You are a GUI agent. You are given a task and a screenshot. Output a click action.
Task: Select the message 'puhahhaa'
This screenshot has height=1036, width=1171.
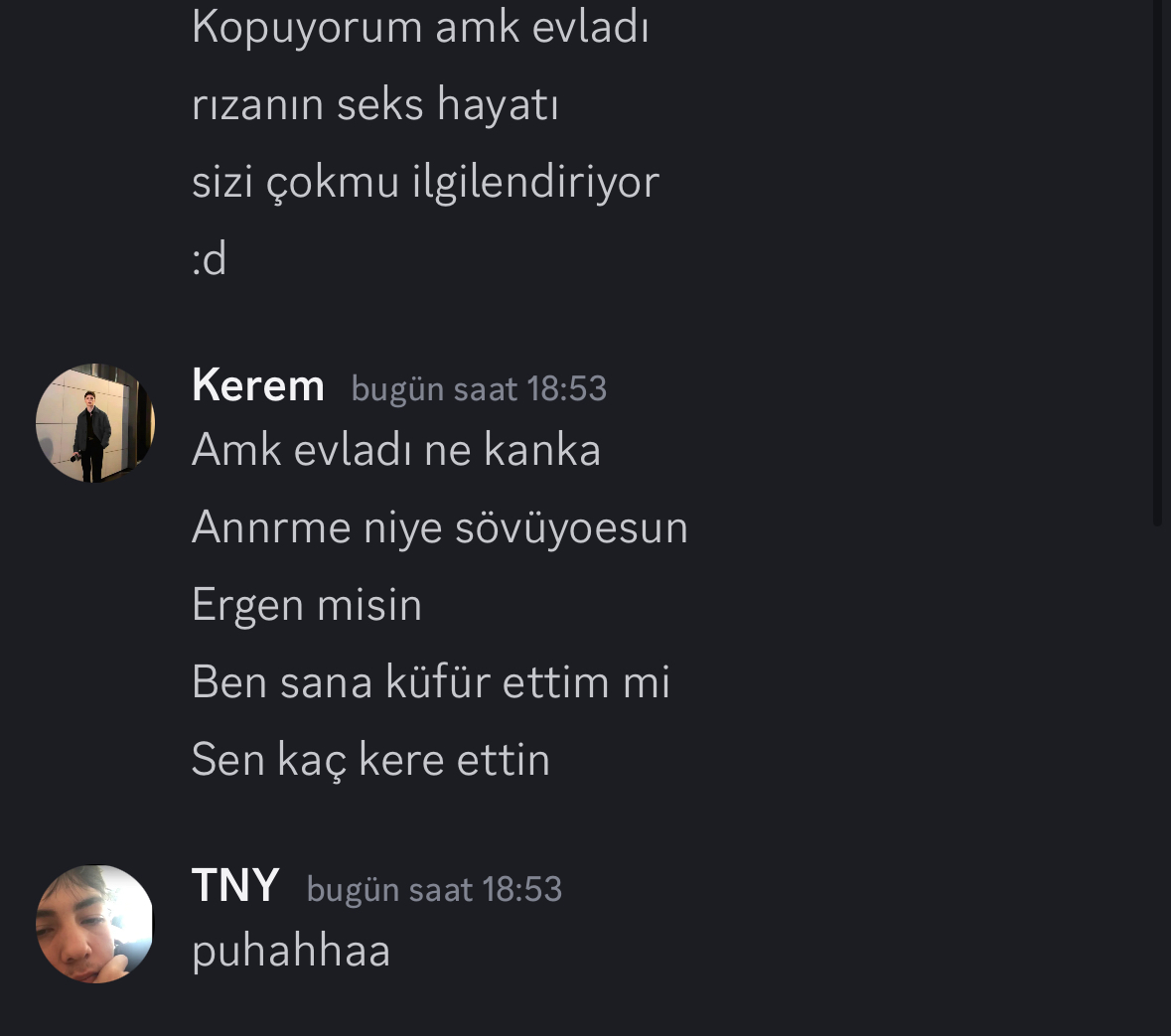pos(291,952)
